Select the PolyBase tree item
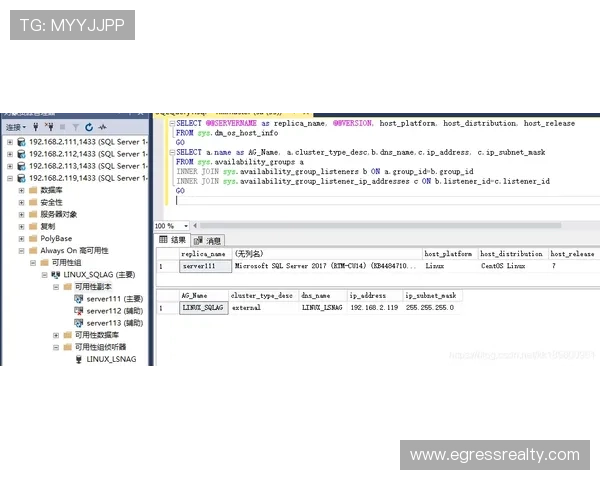The height and width of the screenshot is (480, 600). pos(56,238)
